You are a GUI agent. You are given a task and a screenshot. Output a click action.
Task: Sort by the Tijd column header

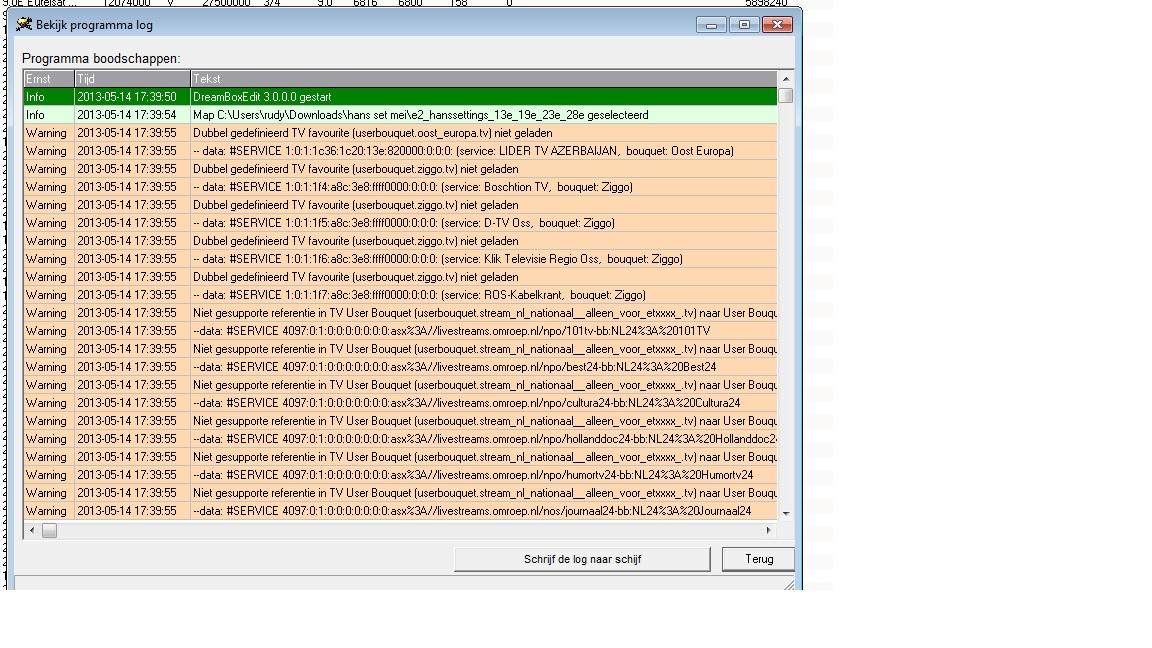click(x=132, y=79)
